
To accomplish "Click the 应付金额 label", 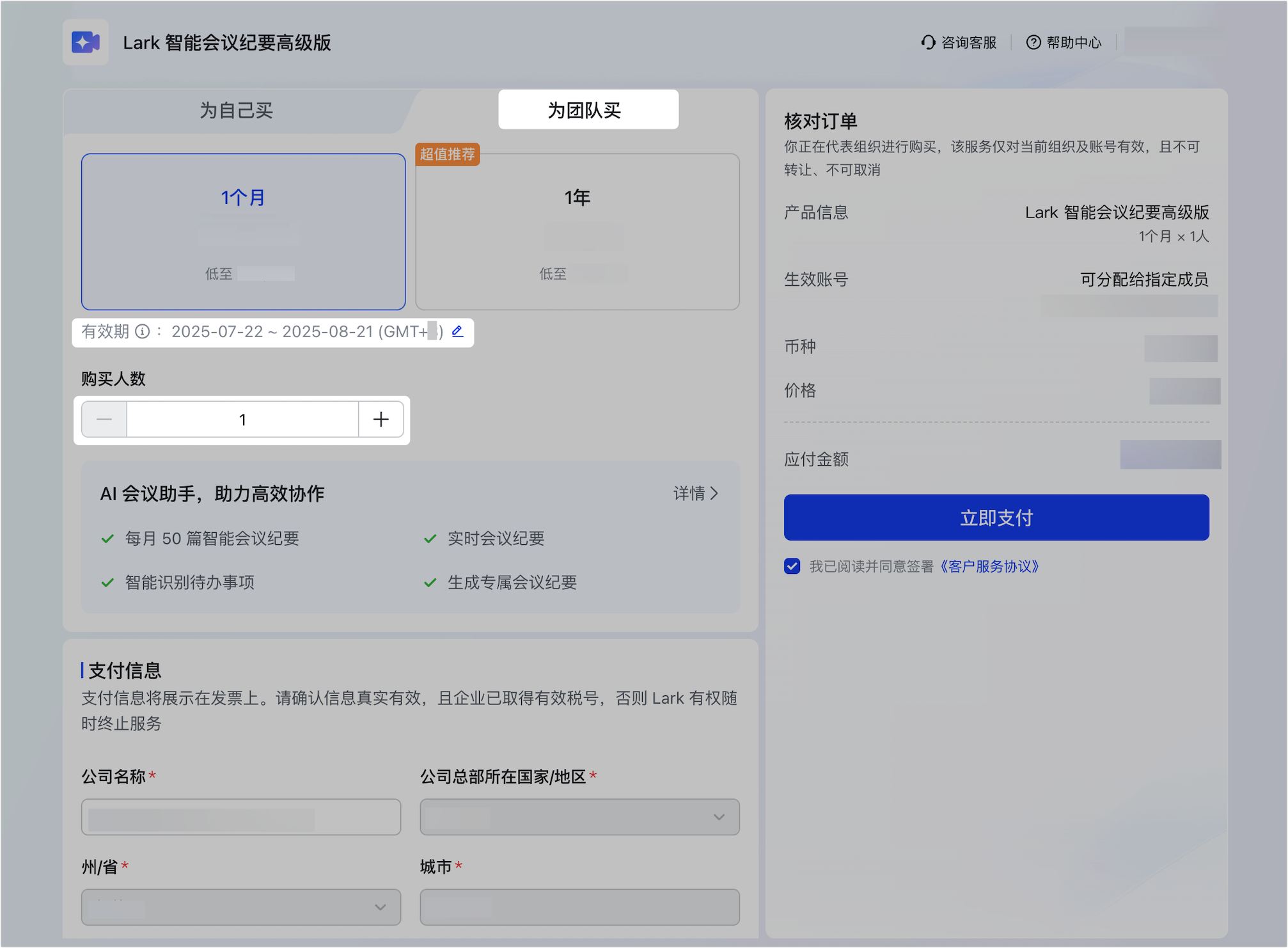I will (817, 459).
